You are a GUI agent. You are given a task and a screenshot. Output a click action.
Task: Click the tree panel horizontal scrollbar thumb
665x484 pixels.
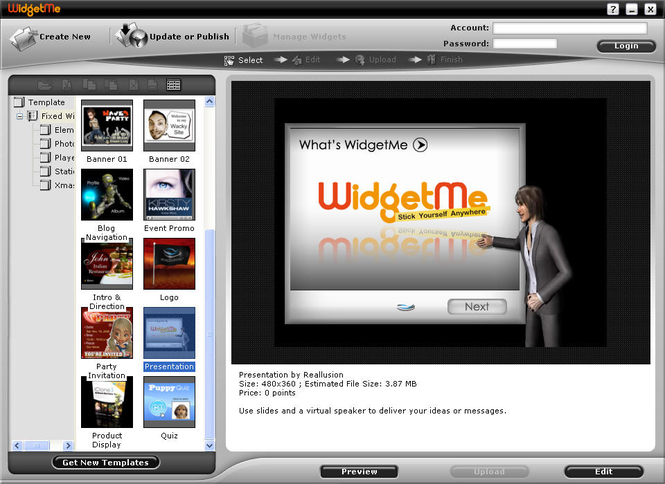click(x=37, y=445)
